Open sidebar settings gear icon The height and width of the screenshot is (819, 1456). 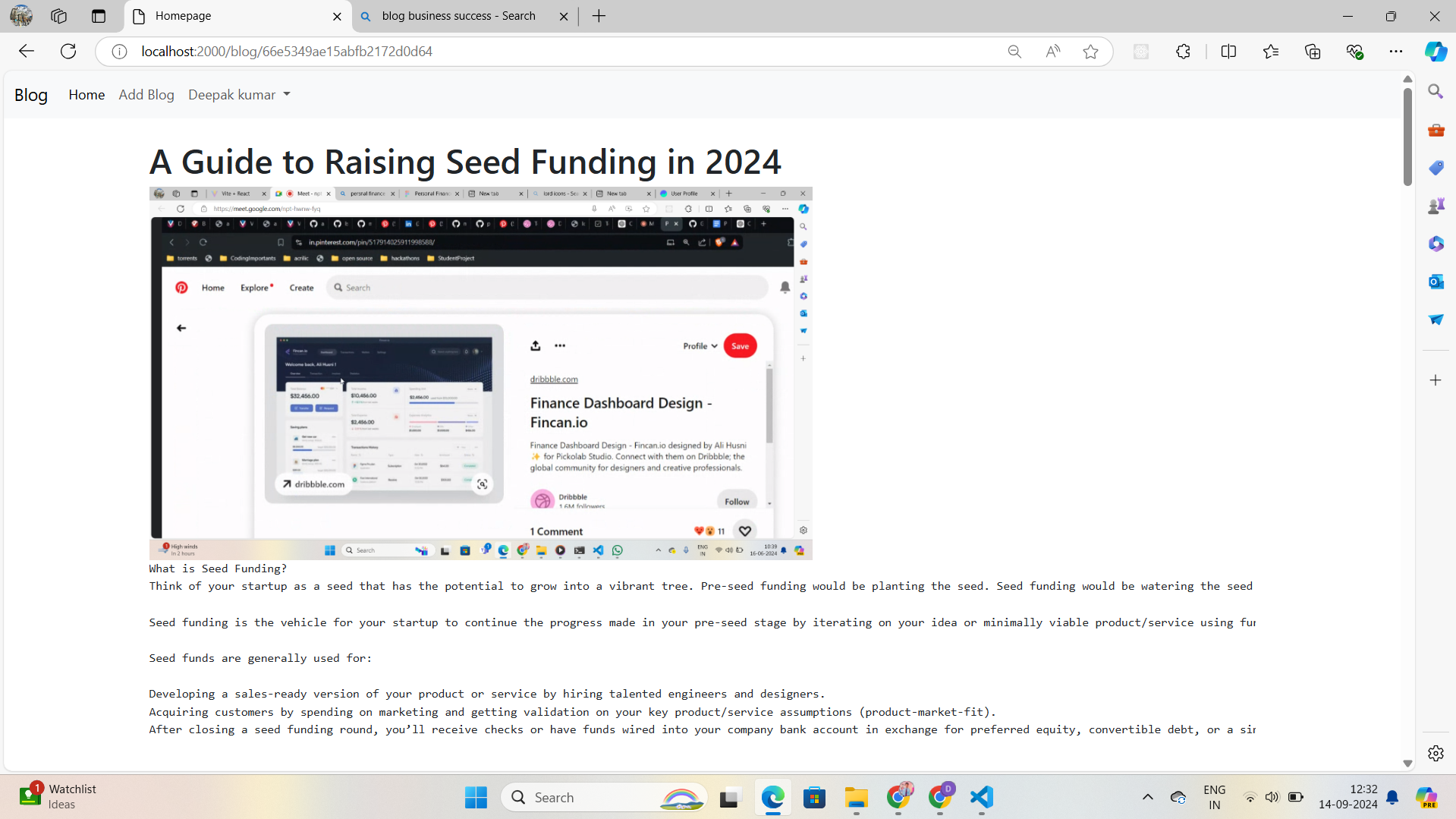click(1436, 753)
